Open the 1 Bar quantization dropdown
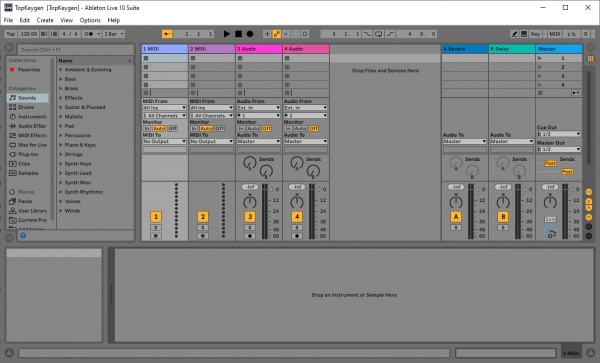The image size is (600, 363). [114, 34]
